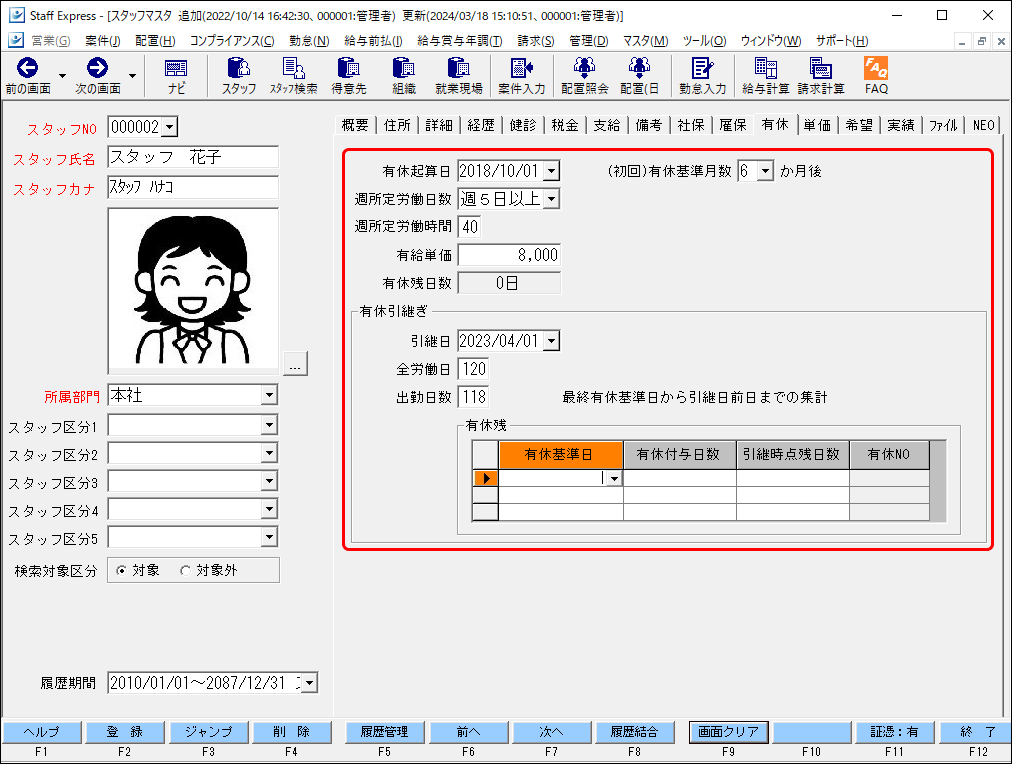Click the document icon beside 営業 menu
The height and width of the screenshot is (771, 1024).
pyautogui.click(x=16, y=40)
